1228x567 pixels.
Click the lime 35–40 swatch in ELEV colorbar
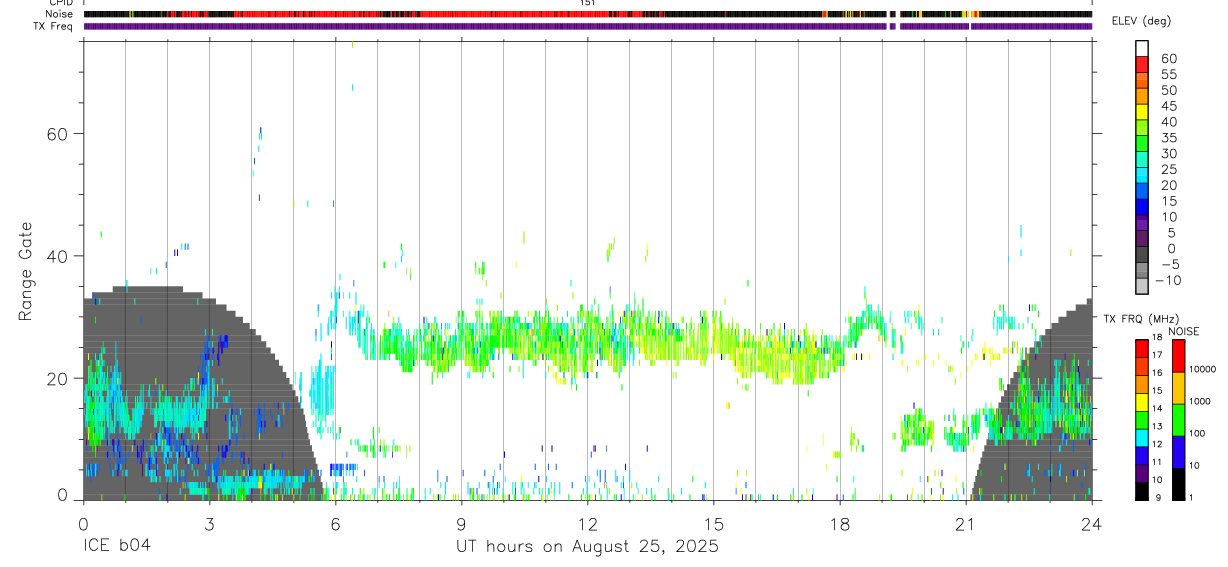(1142, 129)
